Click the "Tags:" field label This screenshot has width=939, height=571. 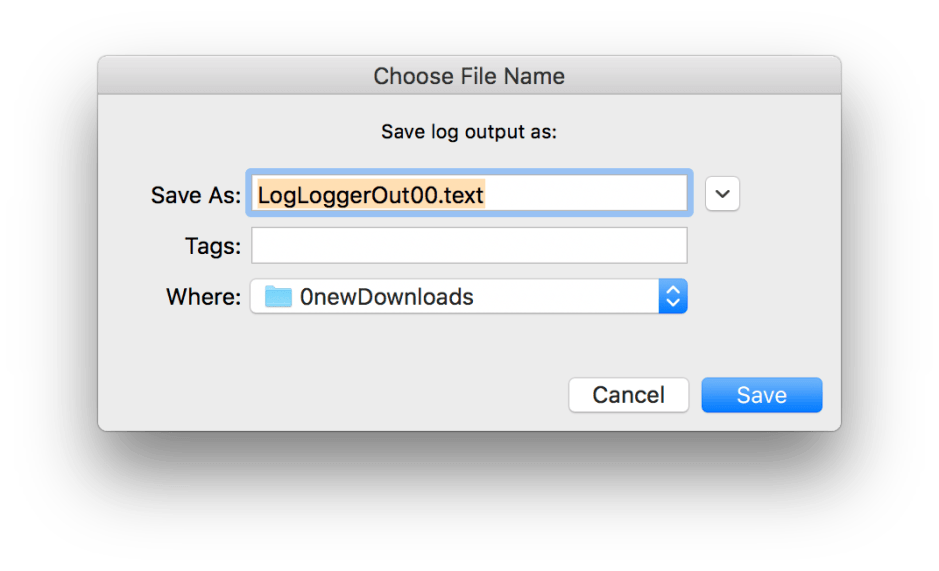click(212, 245)
